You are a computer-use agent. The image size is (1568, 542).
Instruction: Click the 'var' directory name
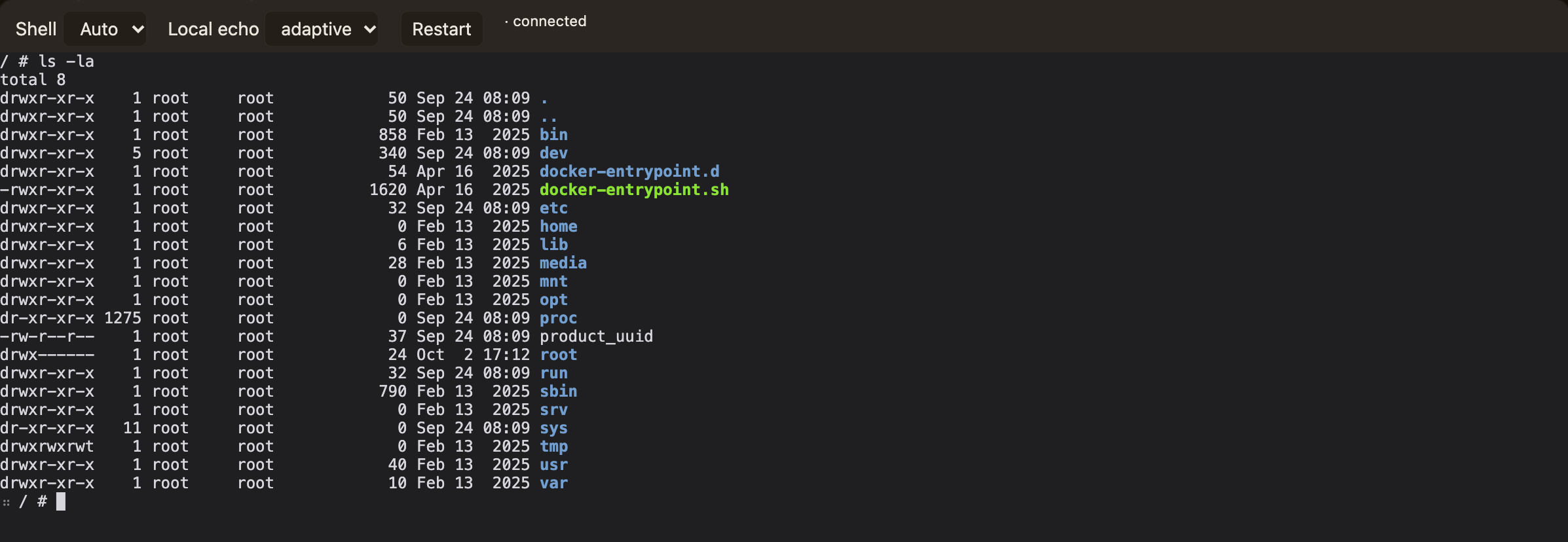pyautogui.click(x=553, y=483)
